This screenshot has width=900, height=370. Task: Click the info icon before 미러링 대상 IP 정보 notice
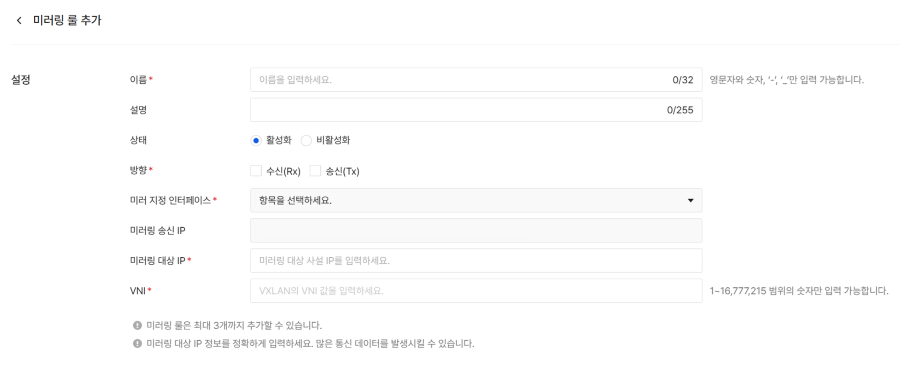(137, 344)
